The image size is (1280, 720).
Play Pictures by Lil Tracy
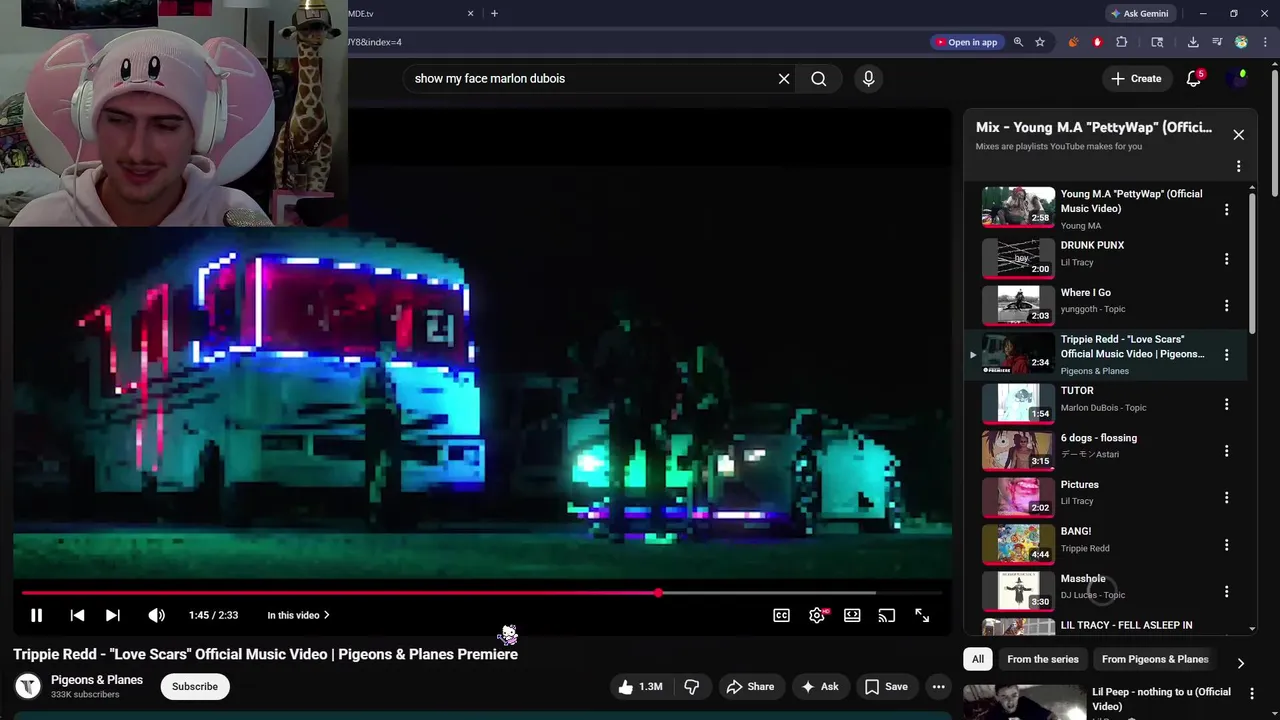1104,497
